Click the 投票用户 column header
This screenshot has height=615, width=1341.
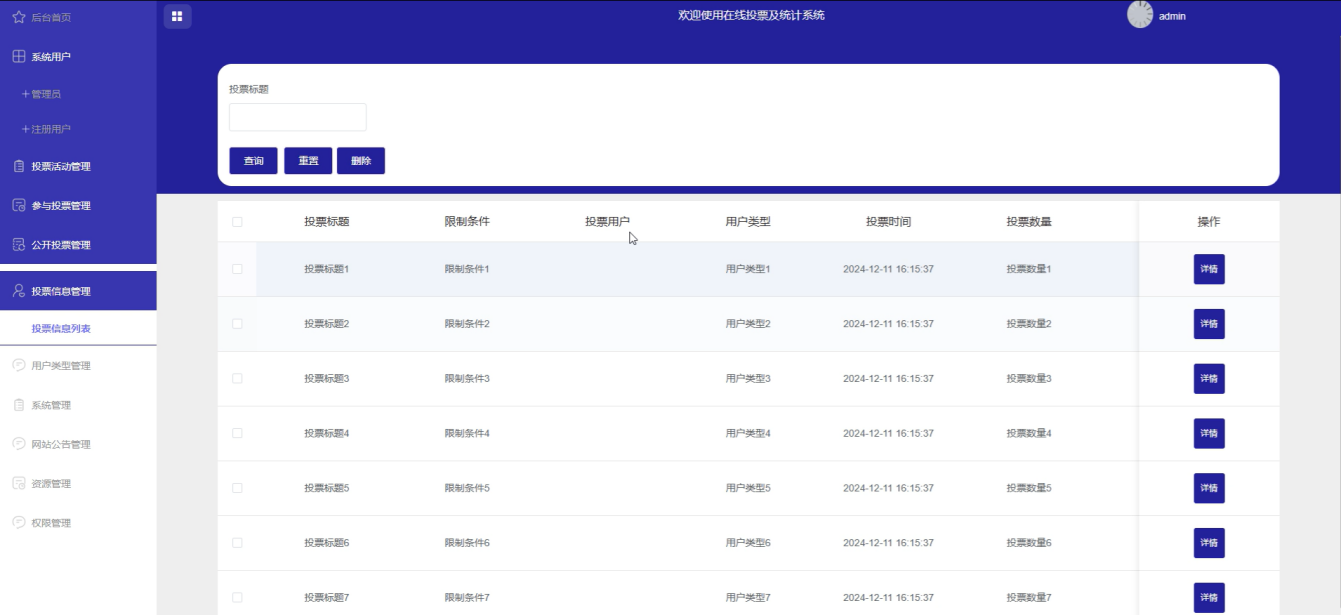point(608,222)
